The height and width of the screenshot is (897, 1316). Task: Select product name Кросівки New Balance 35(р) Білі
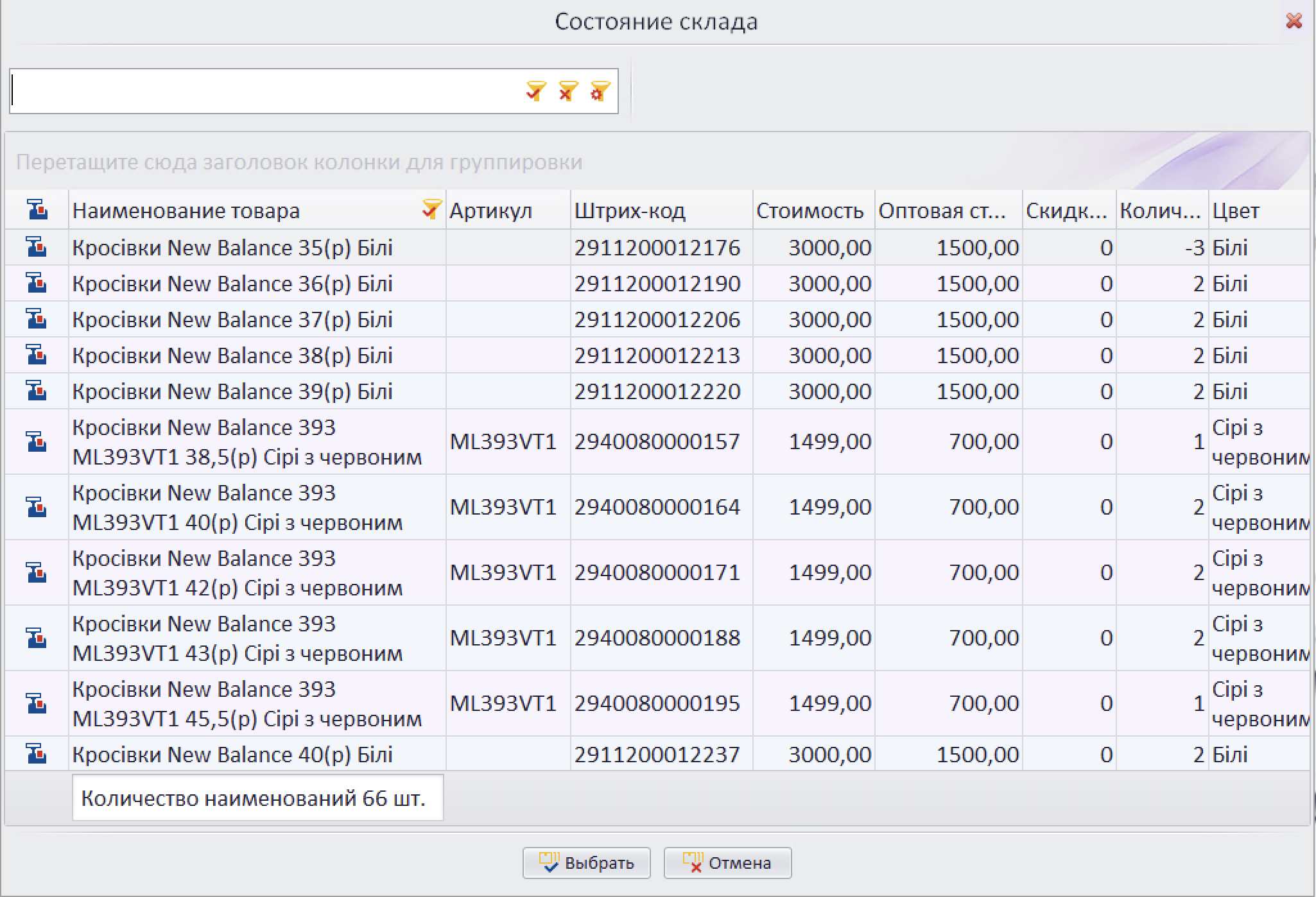tap(232, 248)
